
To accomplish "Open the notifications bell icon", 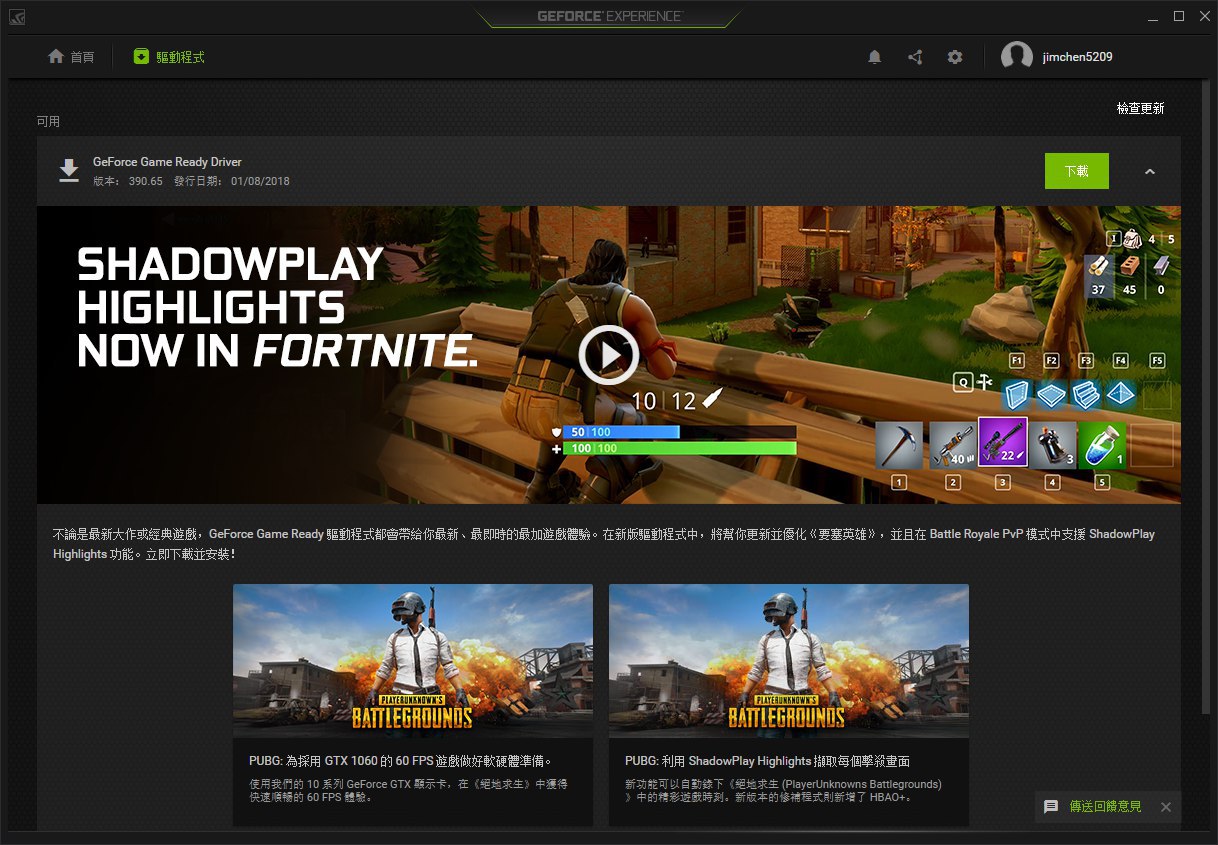I will (x=874, y=57).
